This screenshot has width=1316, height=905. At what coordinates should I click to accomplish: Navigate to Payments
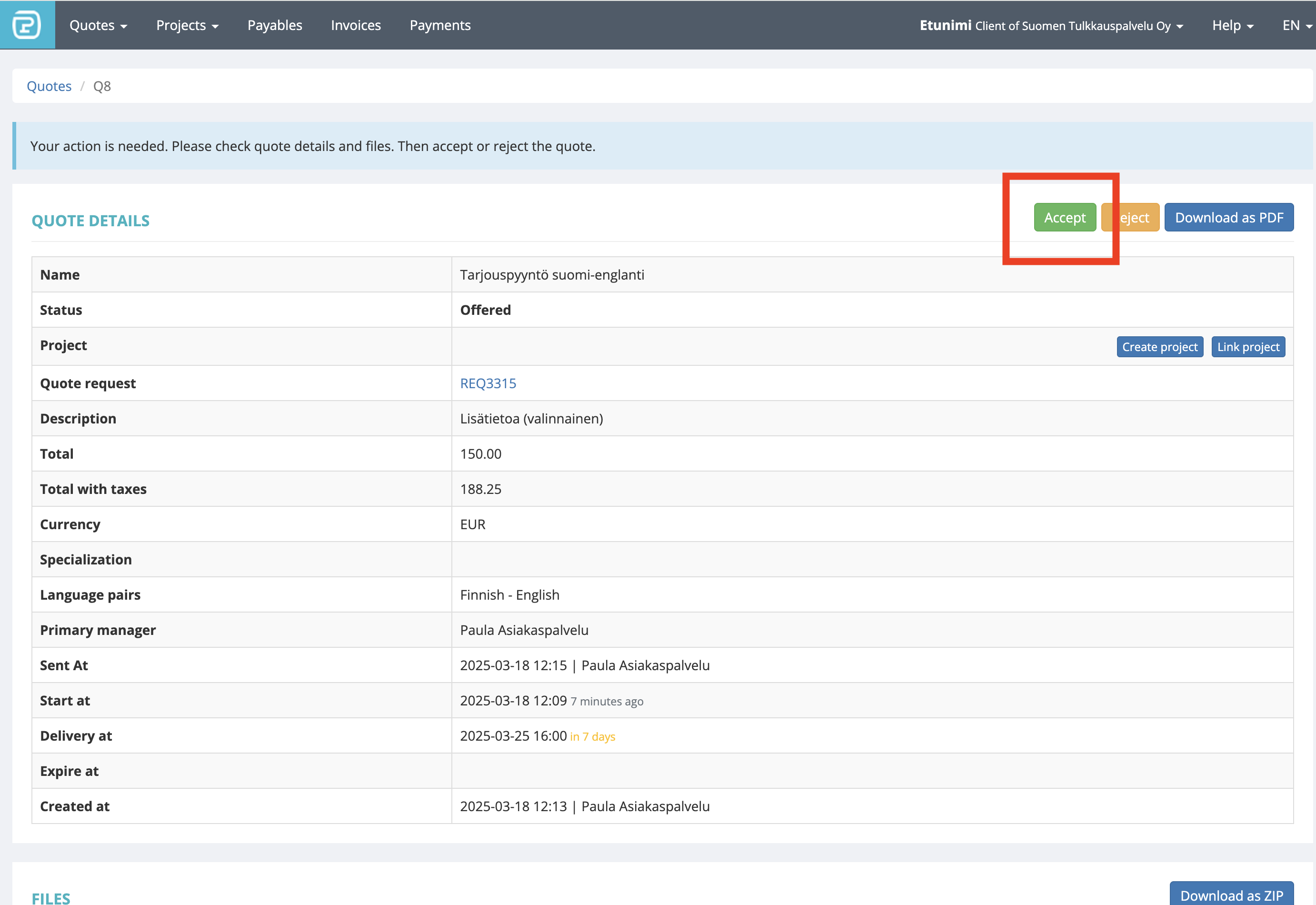(440, 26)
